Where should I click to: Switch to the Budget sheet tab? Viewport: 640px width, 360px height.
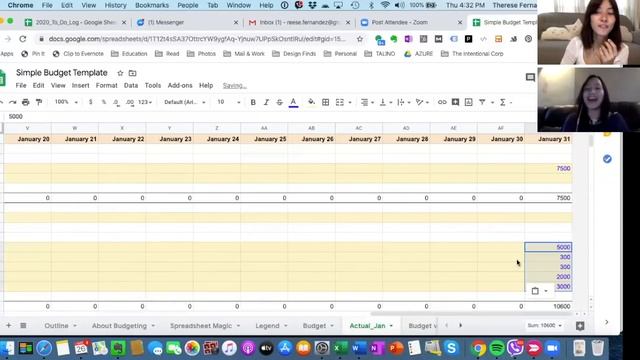[x=314, y=326]
